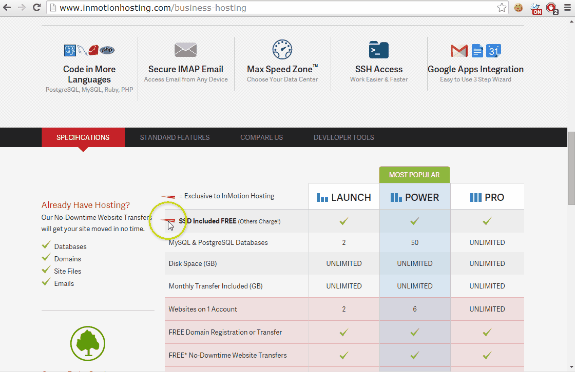Click the Max Speed Zone title
Viewport: 575px width, 372px height.
point(282,69)
